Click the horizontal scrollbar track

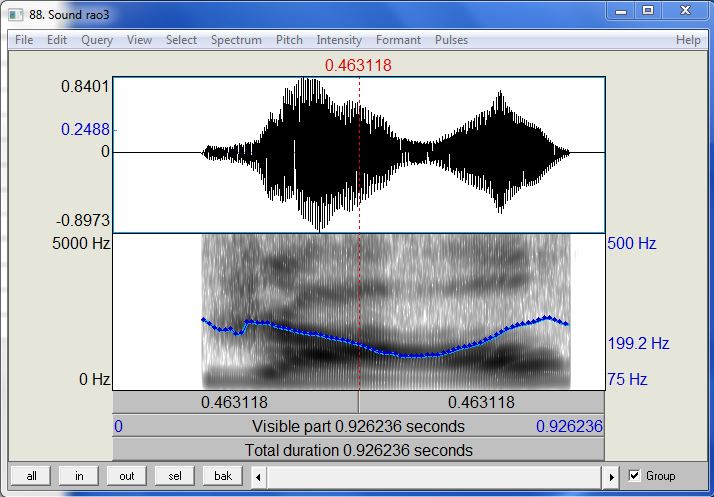435,477
